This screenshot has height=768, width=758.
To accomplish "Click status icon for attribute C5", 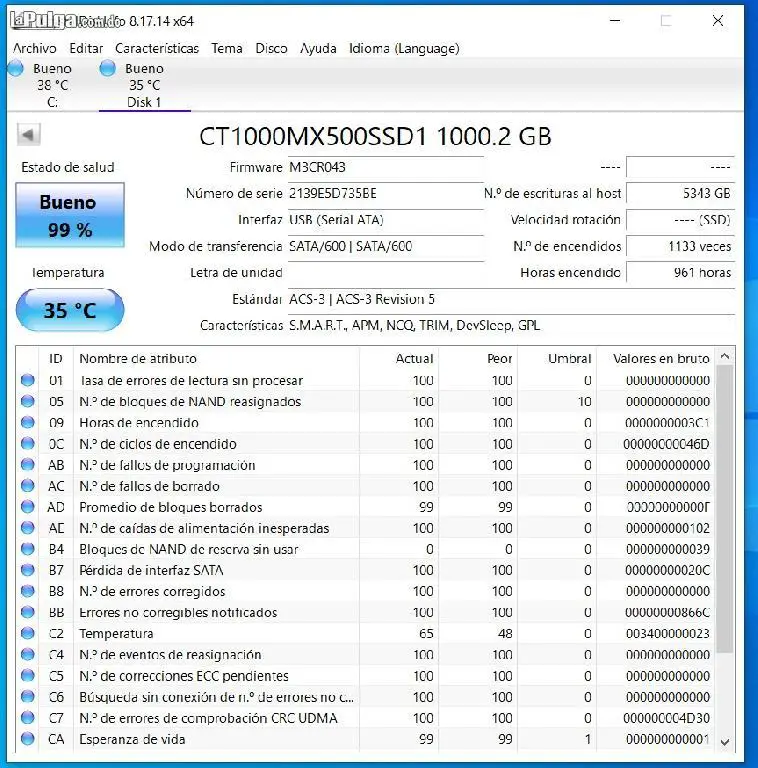I will 28,676.
